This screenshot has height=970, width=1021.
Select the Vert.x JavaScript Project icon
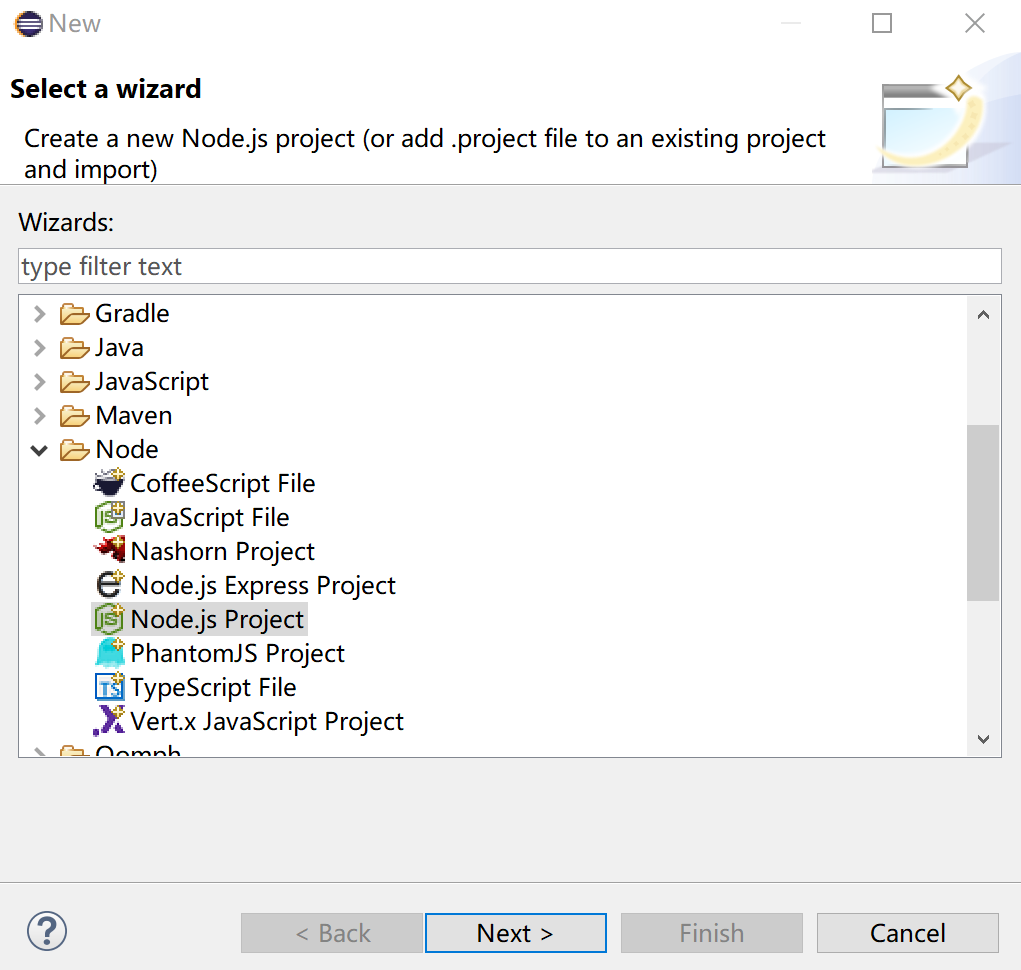click(110, 721)
